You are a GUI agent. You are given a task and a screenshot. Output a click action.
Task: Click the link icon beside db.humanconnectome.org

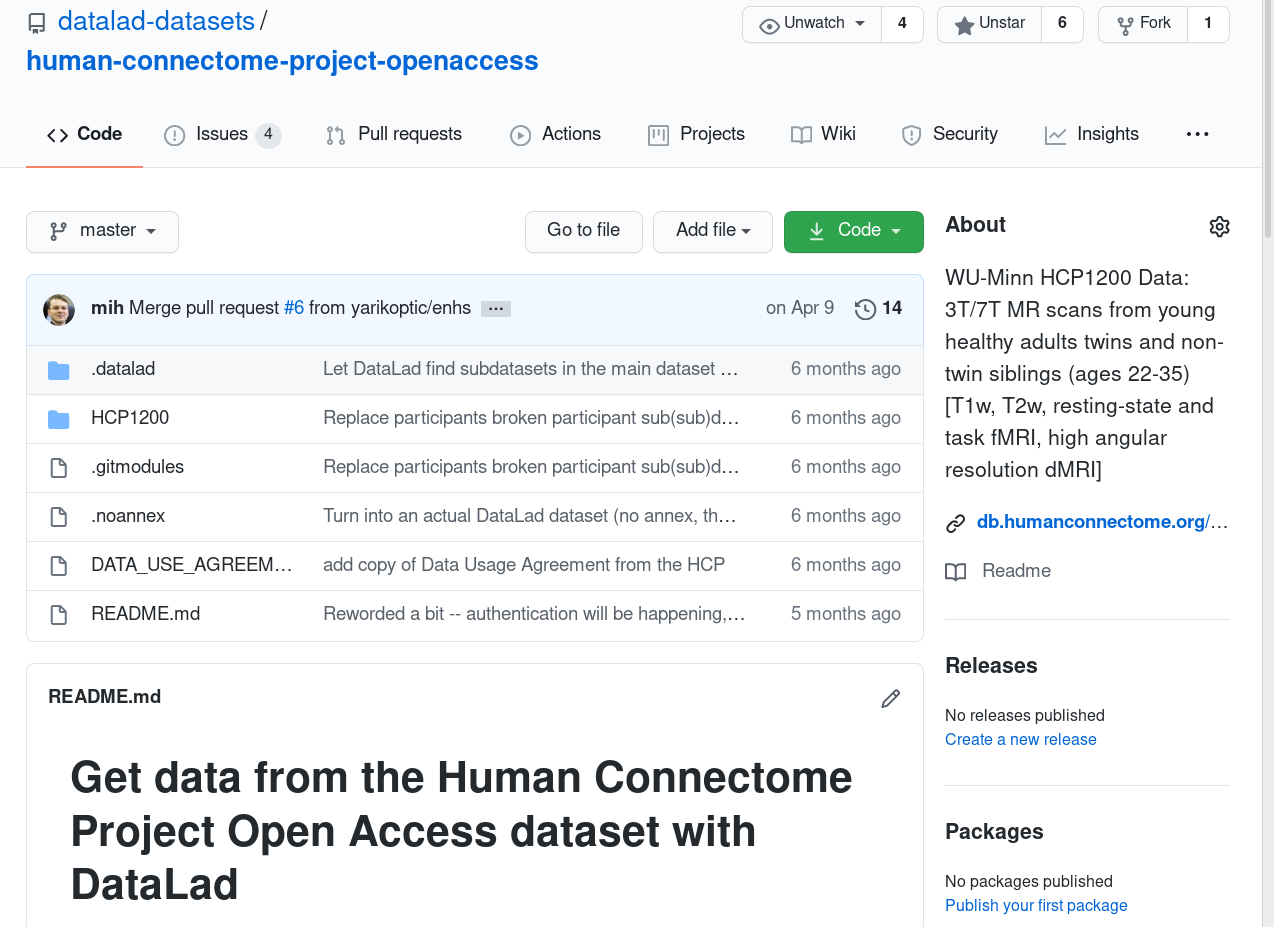point(956,522)
